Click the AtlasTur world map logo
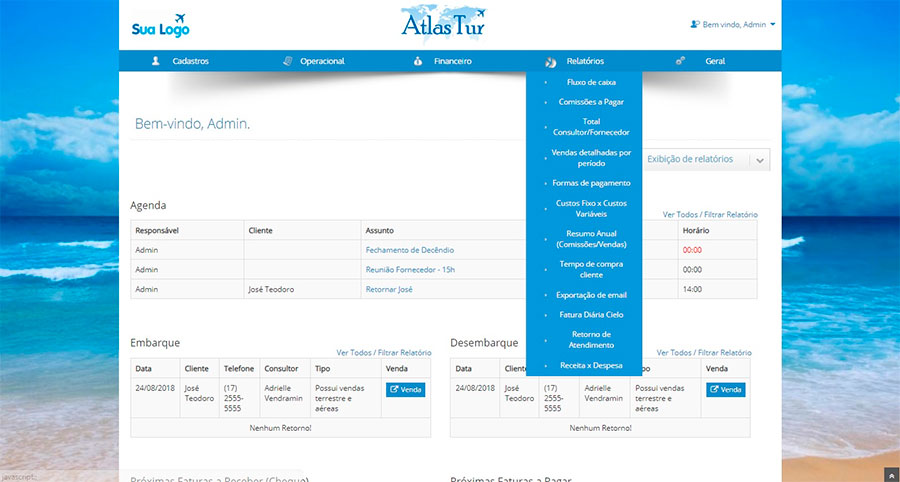The height and width of the screenshot is (482, 900). click(444, 23)
